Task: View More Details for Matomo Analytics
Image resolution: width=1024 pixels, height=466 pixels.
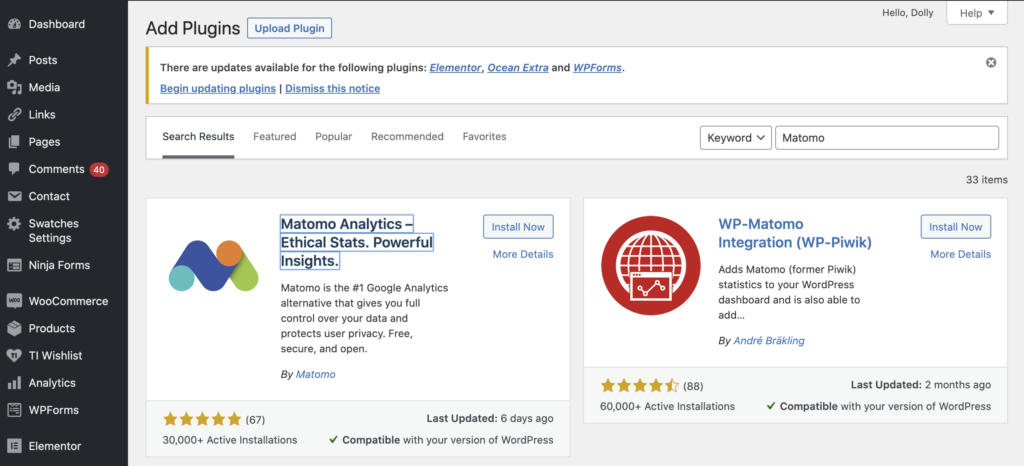Action: [x=522, y=254]
